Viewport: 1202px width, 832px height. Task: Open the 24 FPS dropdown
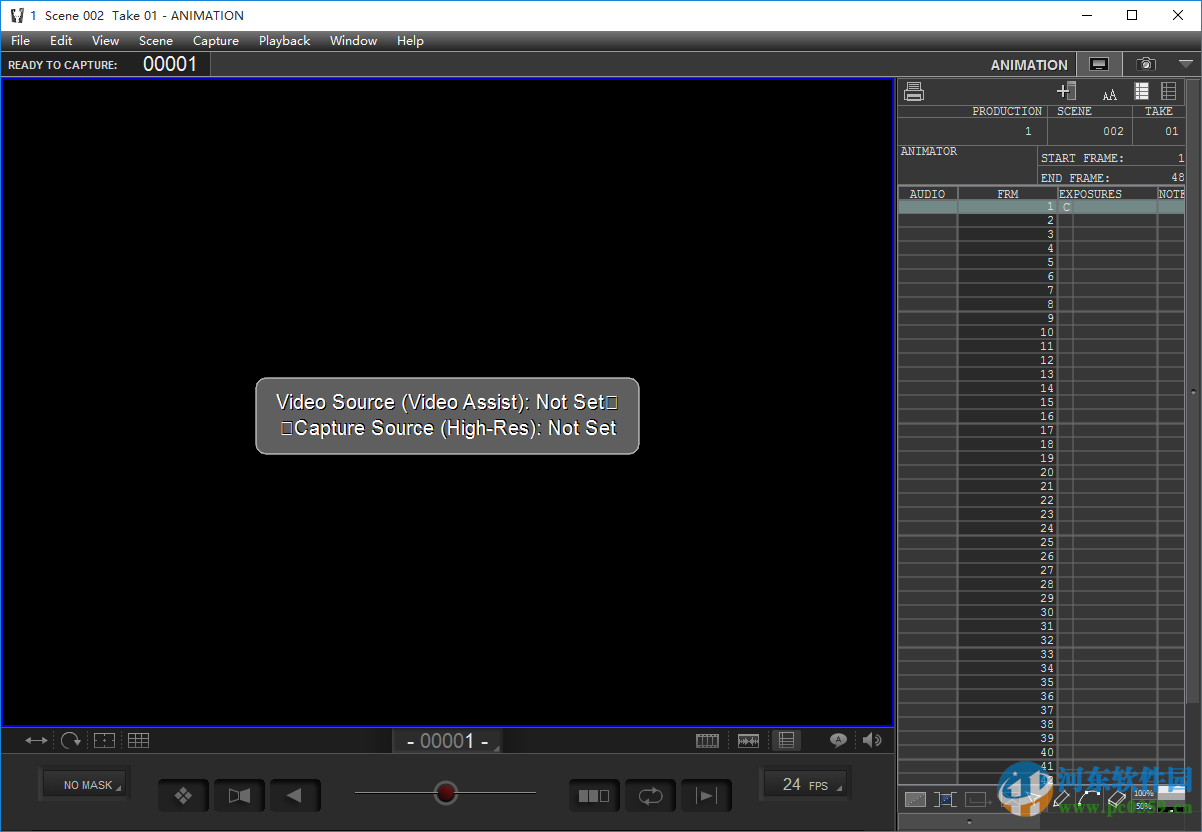805,785
